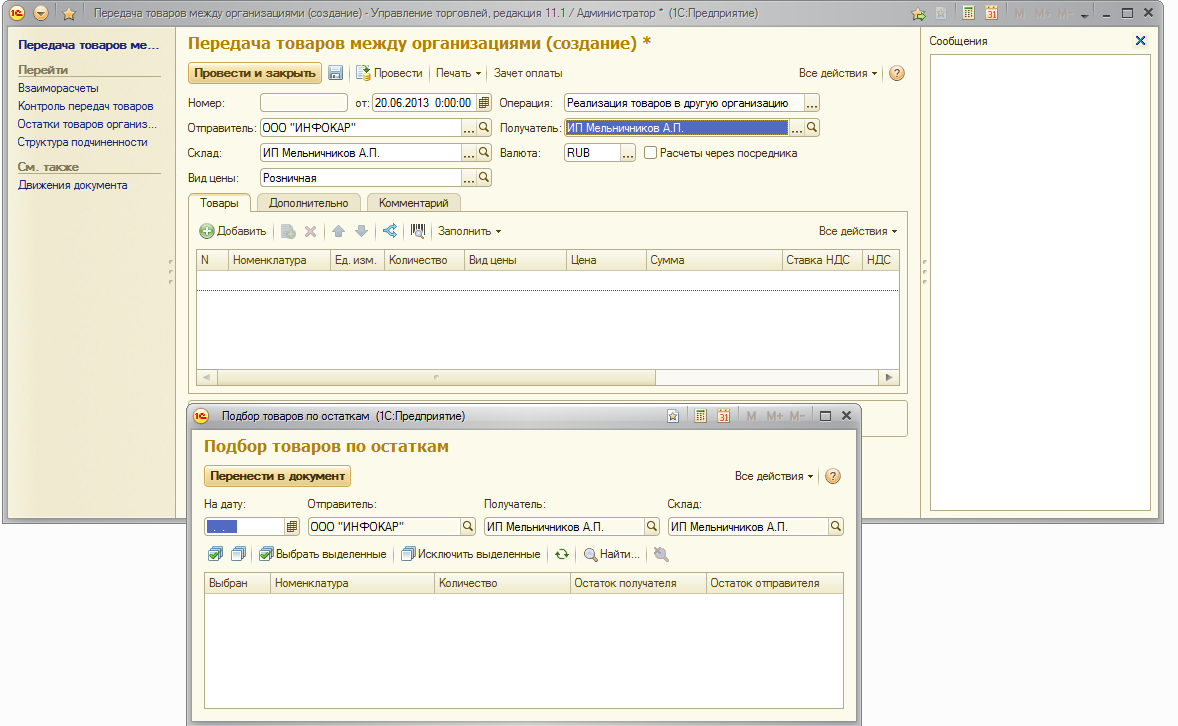Open the Печать dropdown menu
The height and width of the screenshot is (726, 1178).
coord(458,73)
